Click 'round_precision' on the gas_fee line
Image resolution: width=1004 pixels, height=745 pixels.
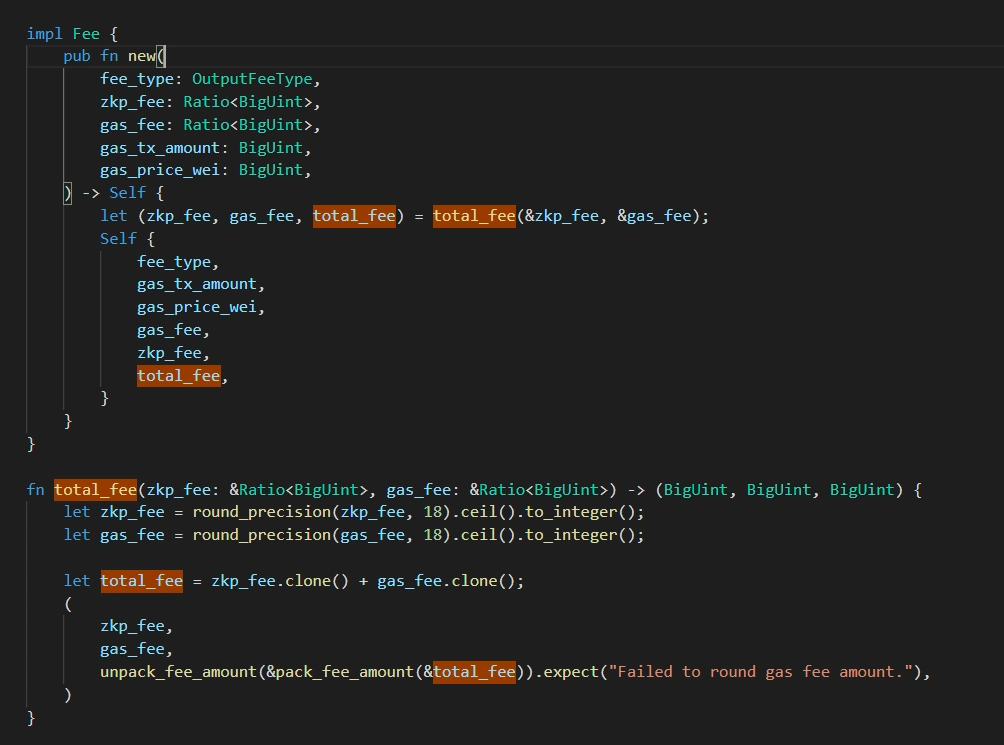coord(261,535)
